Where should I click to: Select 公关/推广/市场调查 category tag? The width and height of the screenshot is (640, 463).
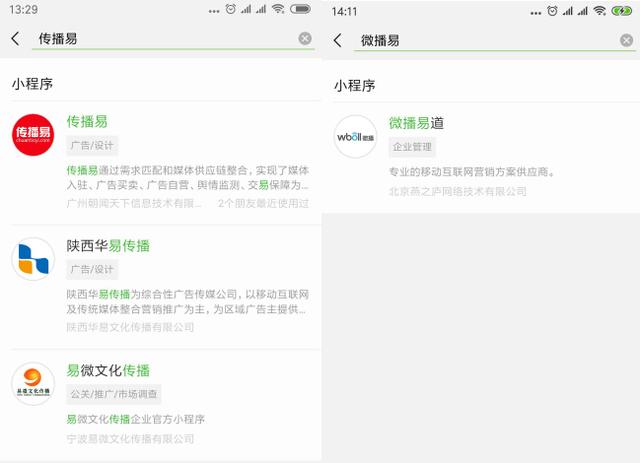[x=114, y=394]
